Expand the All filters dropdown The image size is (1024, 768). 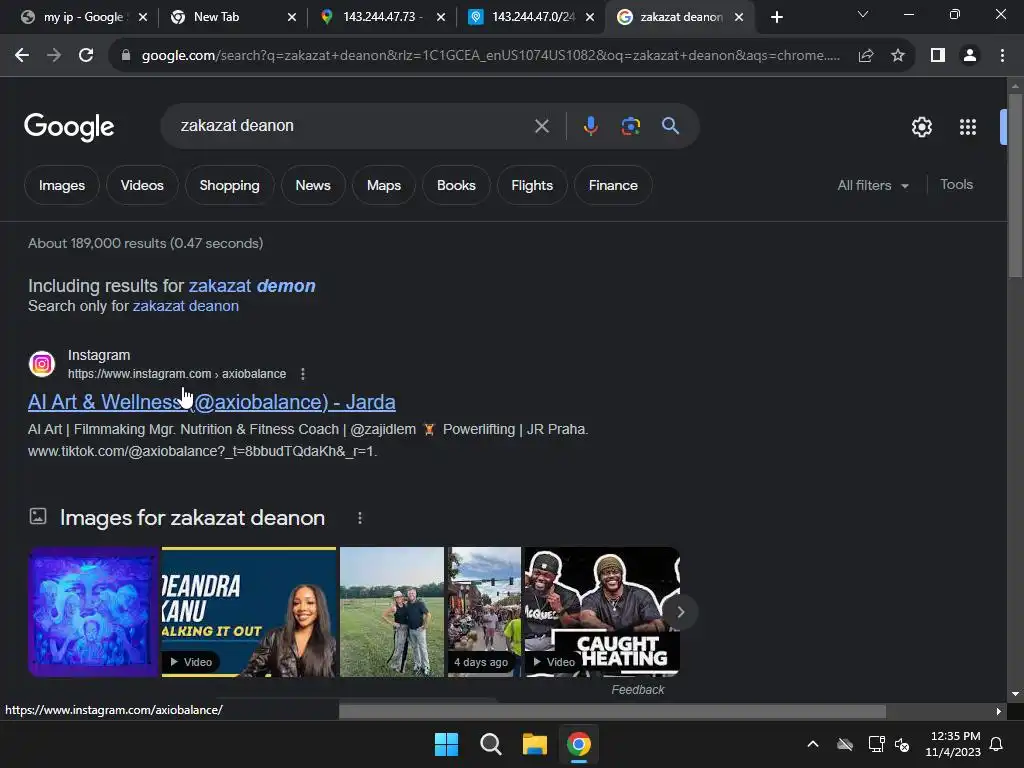click(x=873, y=185)
